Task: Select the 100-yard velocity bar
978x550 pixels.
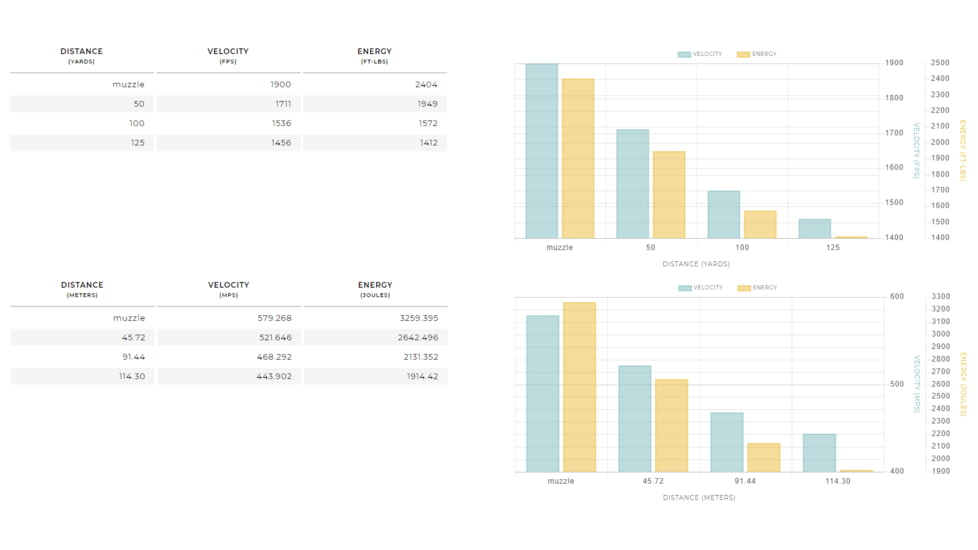Action: pos(723,214)
